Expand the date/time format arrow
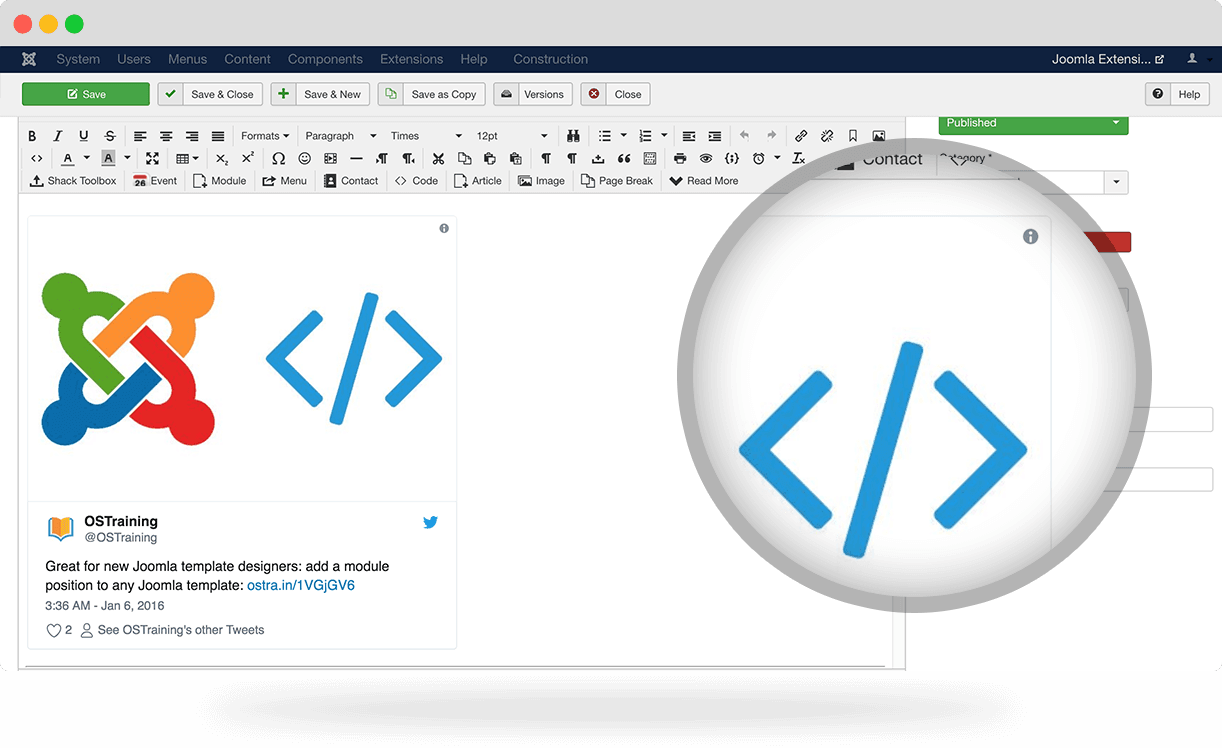The image size is (1222, 748). pyautogui.click(x=777, y=158)
